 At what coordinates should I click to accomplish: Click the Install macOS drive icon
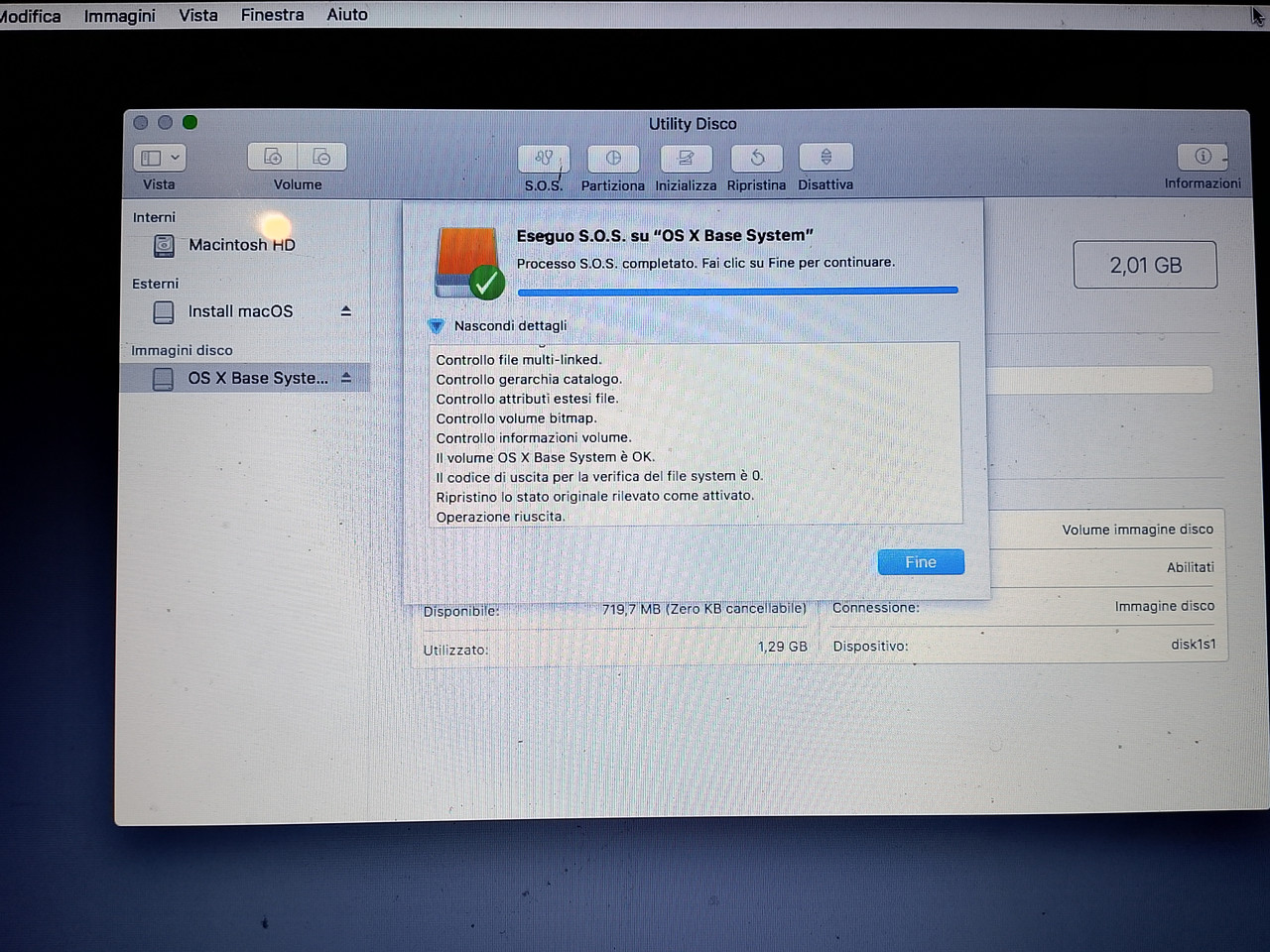(164, 312)
